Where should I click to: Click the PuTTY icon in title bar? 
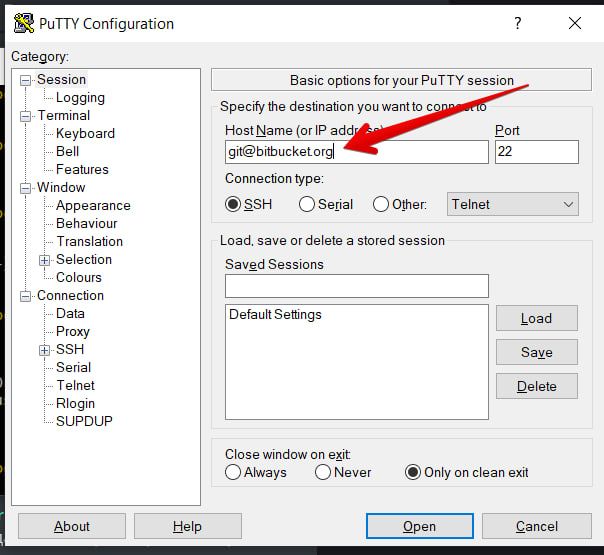[24, 23]
